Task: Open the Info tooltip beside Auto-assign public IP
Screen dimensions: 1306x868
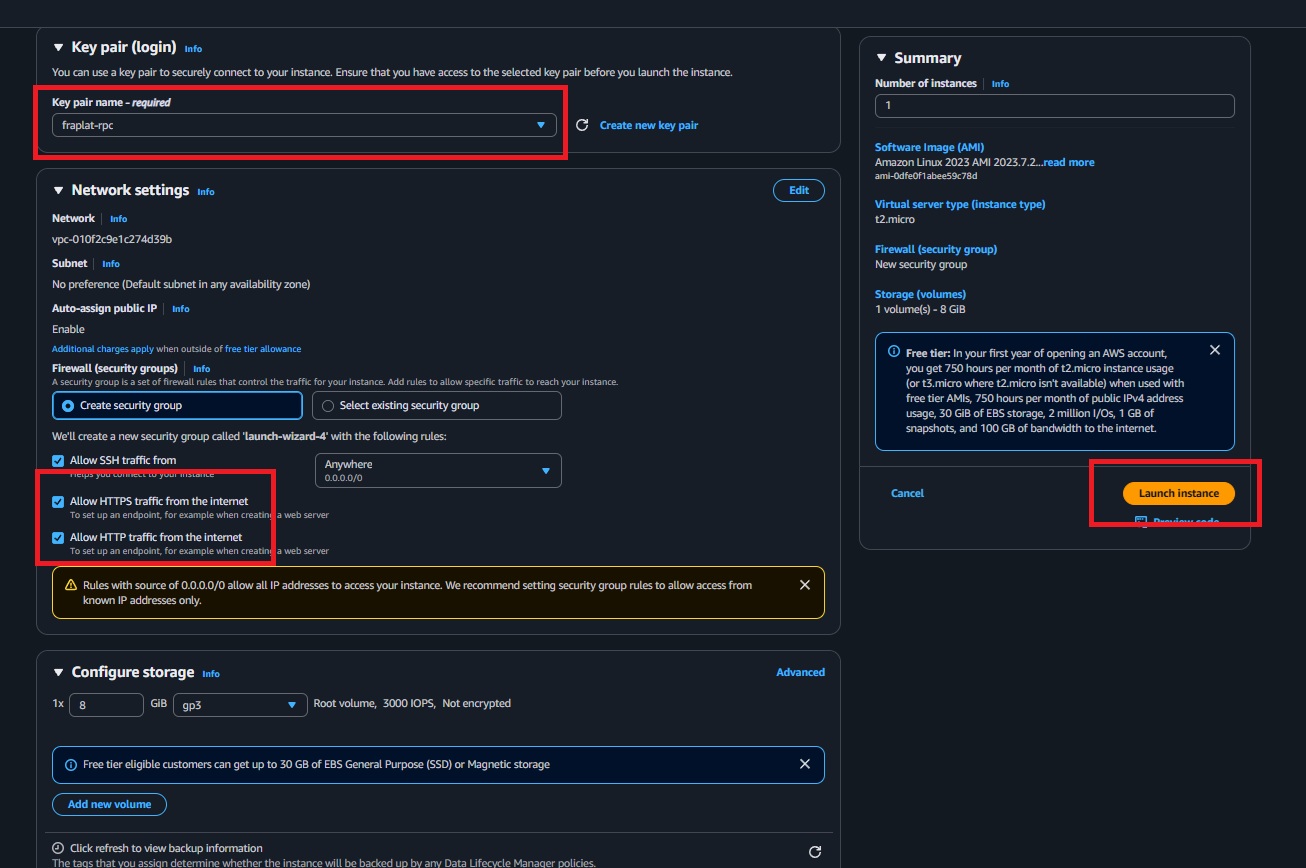Action: [x=180, y=309]
